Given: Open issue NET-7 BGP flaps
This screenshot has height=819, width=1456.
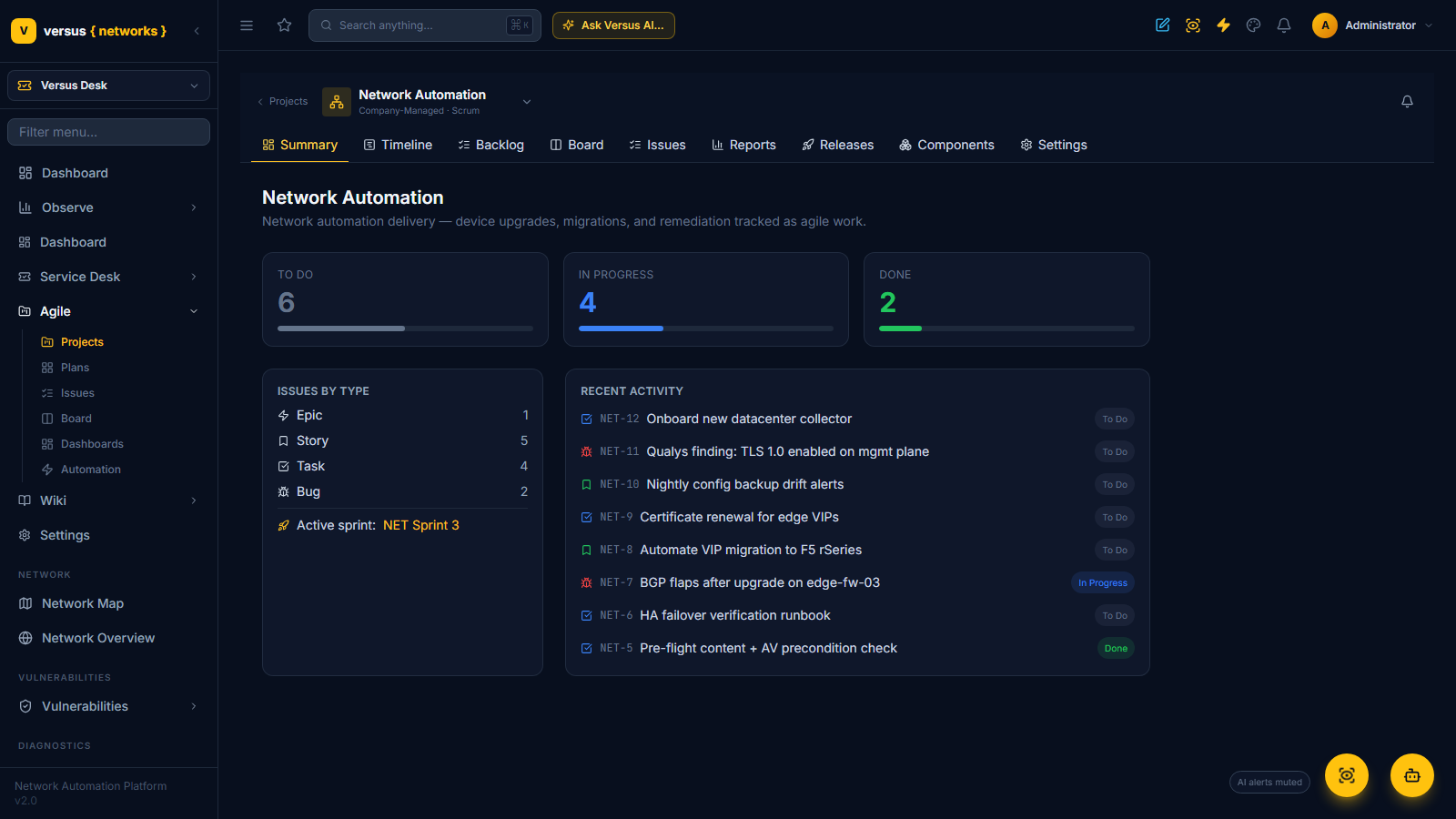Looking at the screenshot, I should (857, 582).
